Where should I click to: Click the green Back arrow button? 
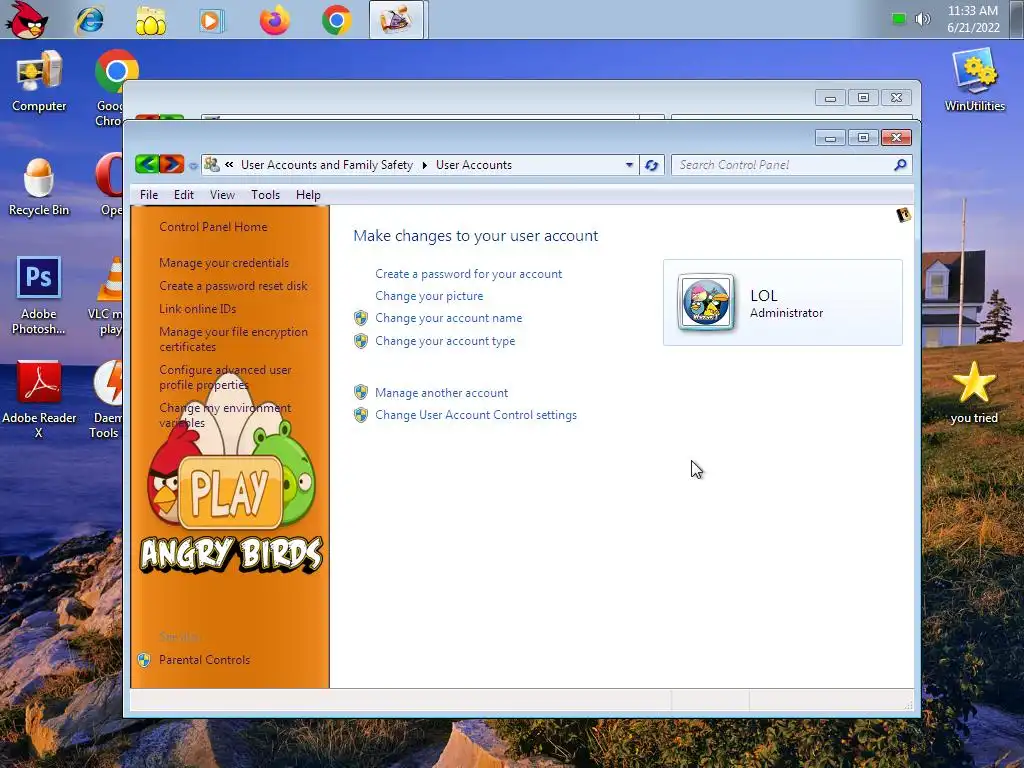coord(147,164)
